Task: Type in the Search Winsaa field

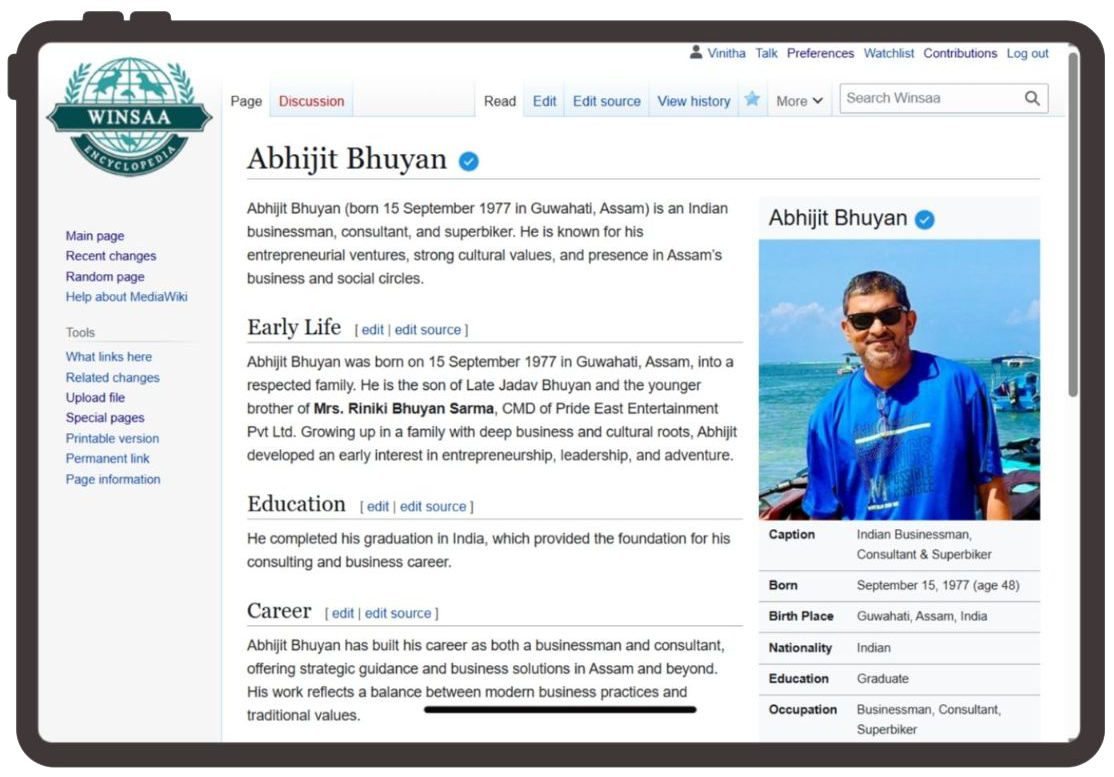Action: pyautogui.click(x=930, y=98)
